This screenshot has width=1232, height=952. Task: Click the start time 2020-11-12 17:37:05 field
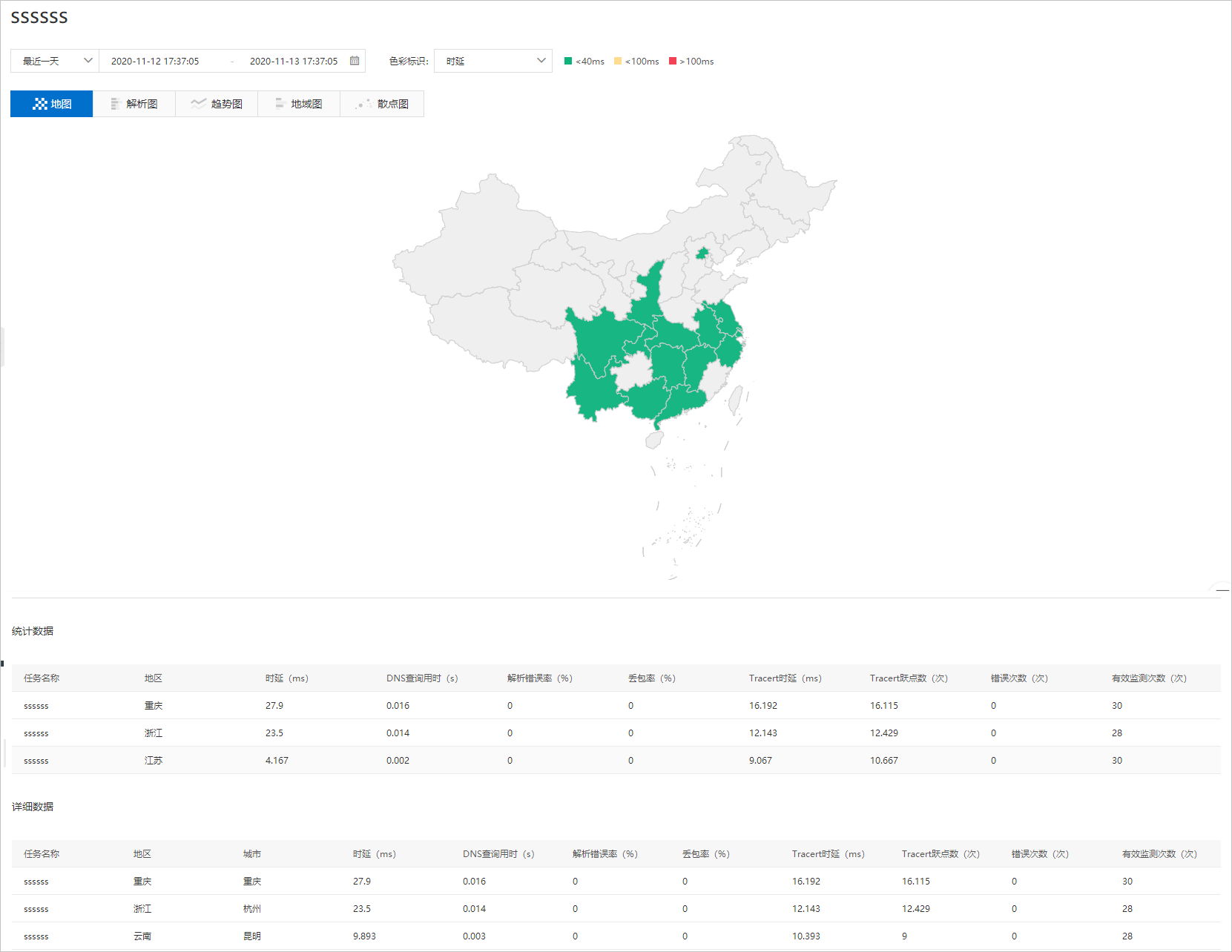pos(155,62)
